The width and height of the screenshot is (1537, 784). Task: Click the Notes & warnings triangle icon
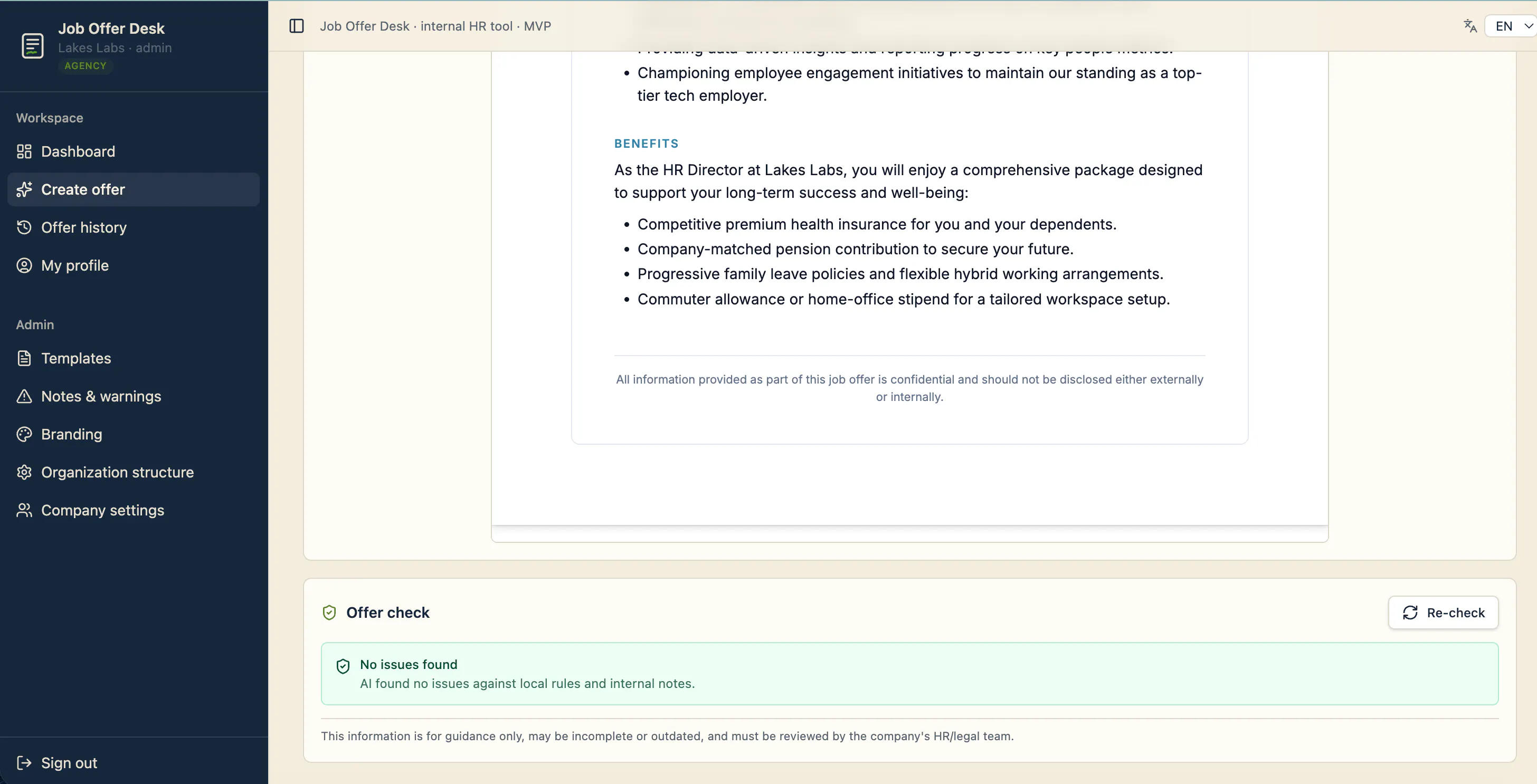point(24,396)
